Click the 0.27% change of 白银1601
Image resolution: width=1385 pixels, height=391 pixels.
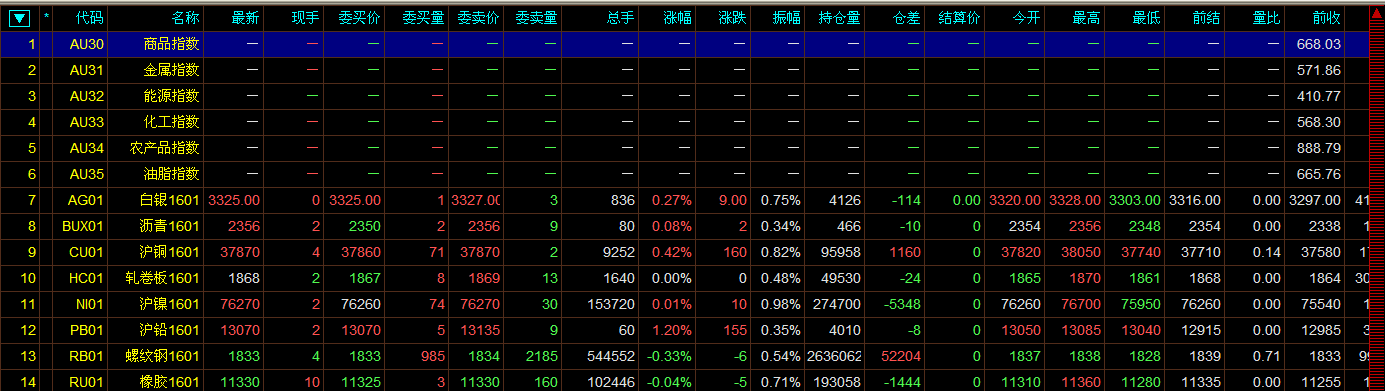[x=672, y=200]
